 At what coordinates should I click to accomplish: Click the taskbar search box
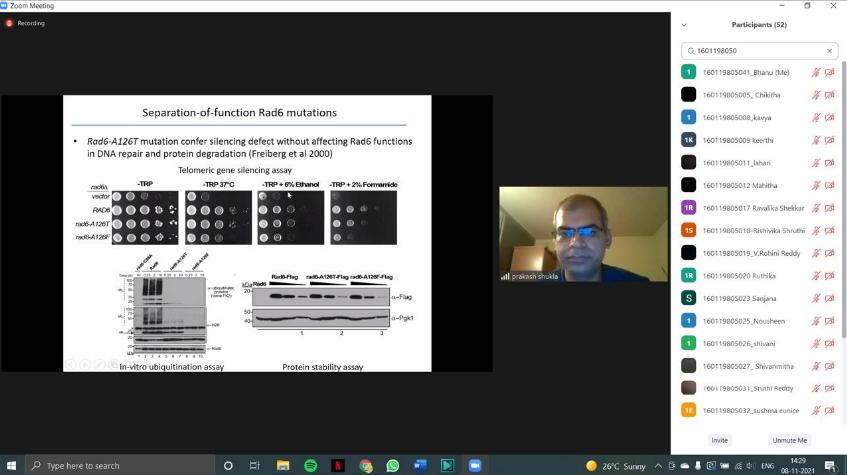tap(119, 465)
